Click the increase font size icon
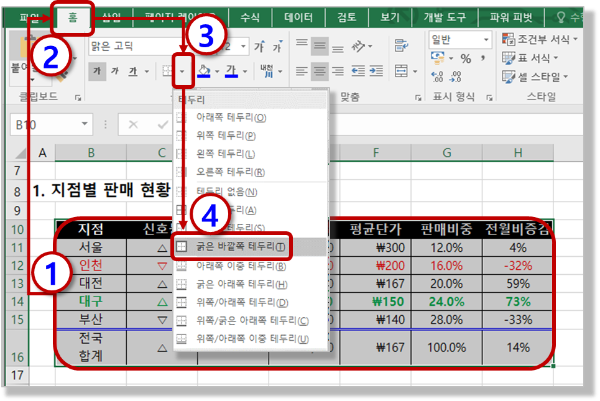The height and width of the screenshot is (401, 600). 259,47
